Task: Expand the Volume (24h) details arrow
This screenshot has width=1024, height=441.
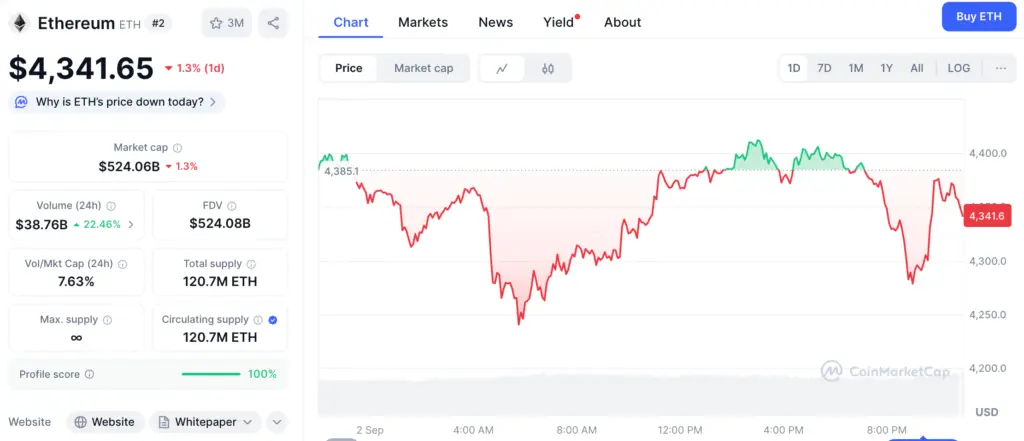Action: pos(131,225)
